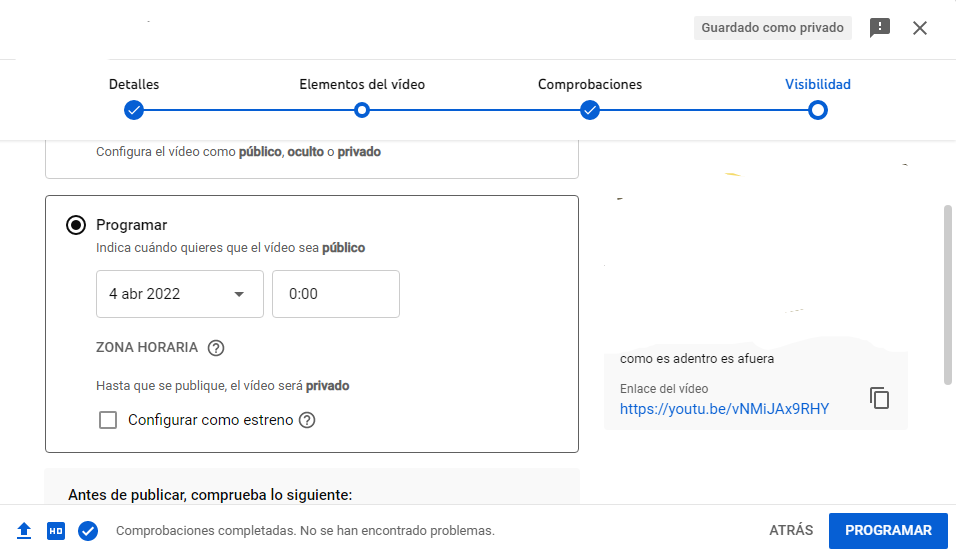This screenshot has width=956, height=551.
Task: Copy the video link with copy icon
Action: [880, 398]
